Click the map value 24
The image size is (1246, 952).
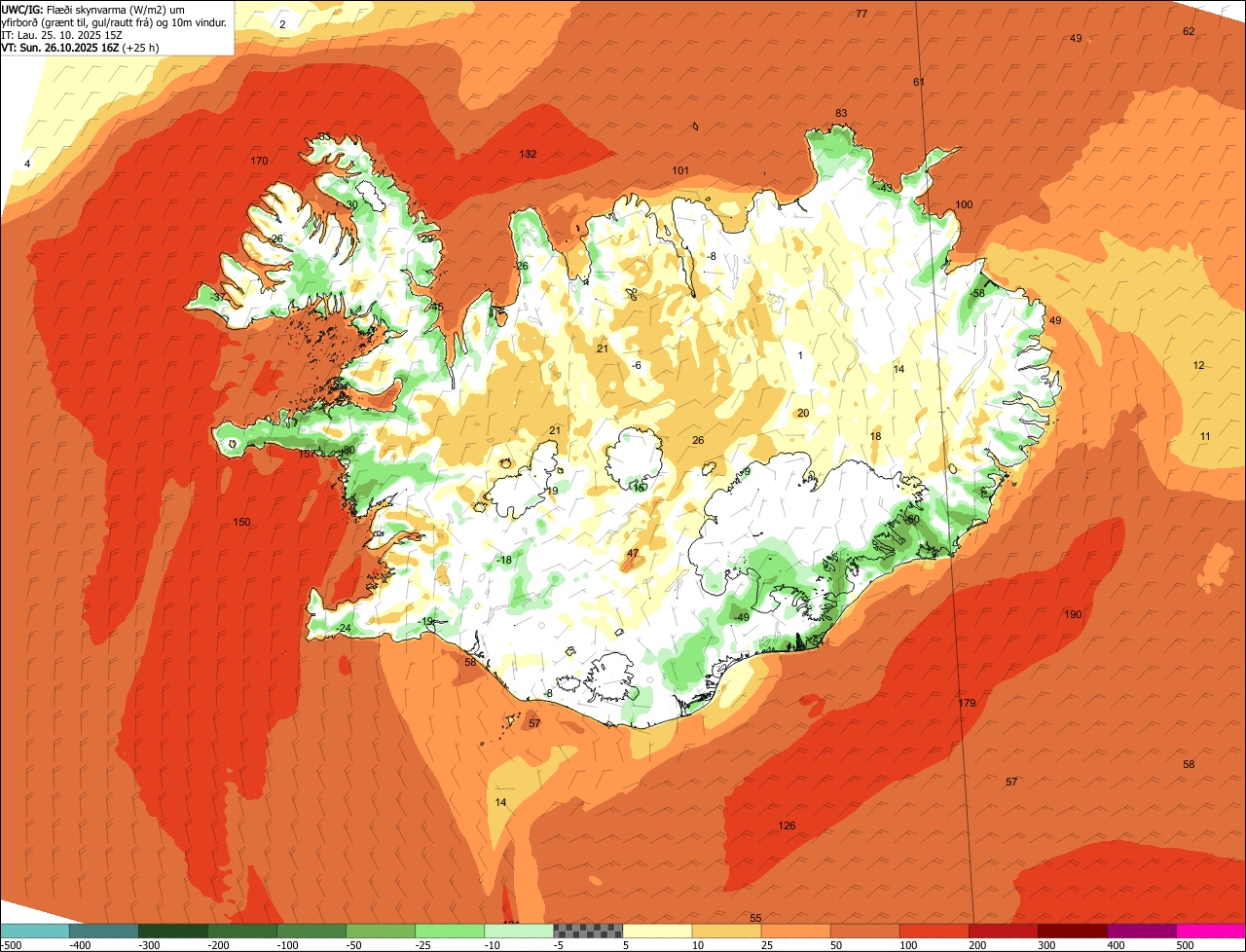pyautogui.click(x=345, y=629)
